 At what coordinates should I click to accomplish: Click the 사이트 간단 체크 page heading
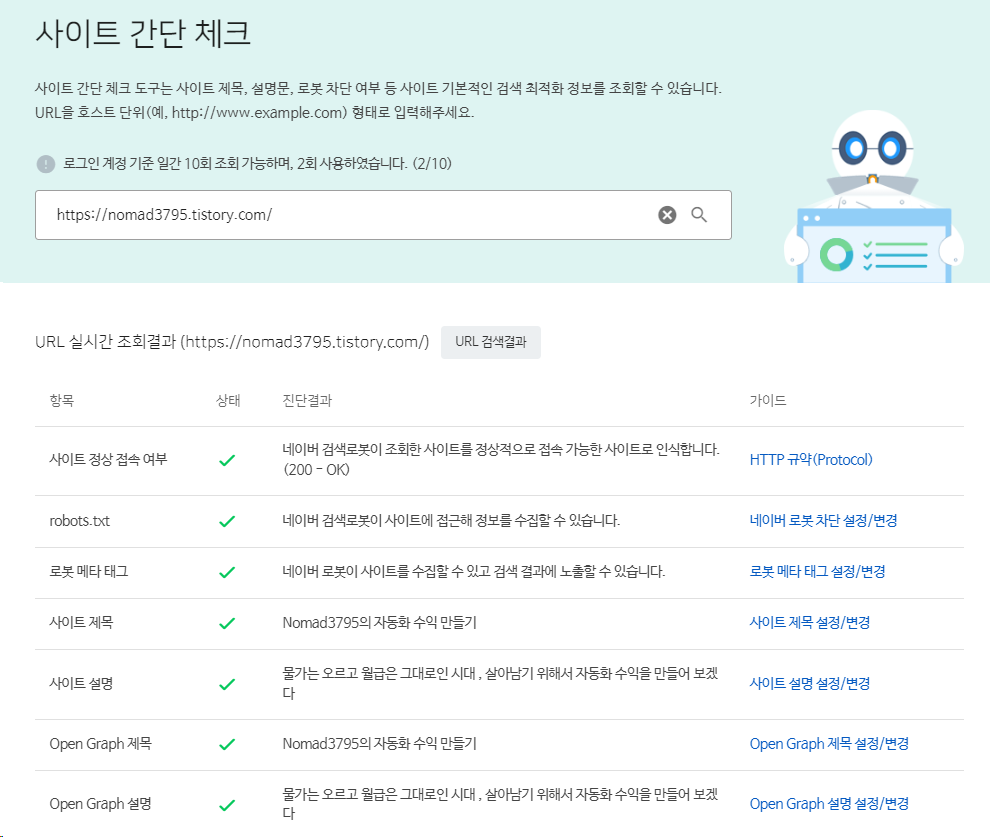pos(143,33)
